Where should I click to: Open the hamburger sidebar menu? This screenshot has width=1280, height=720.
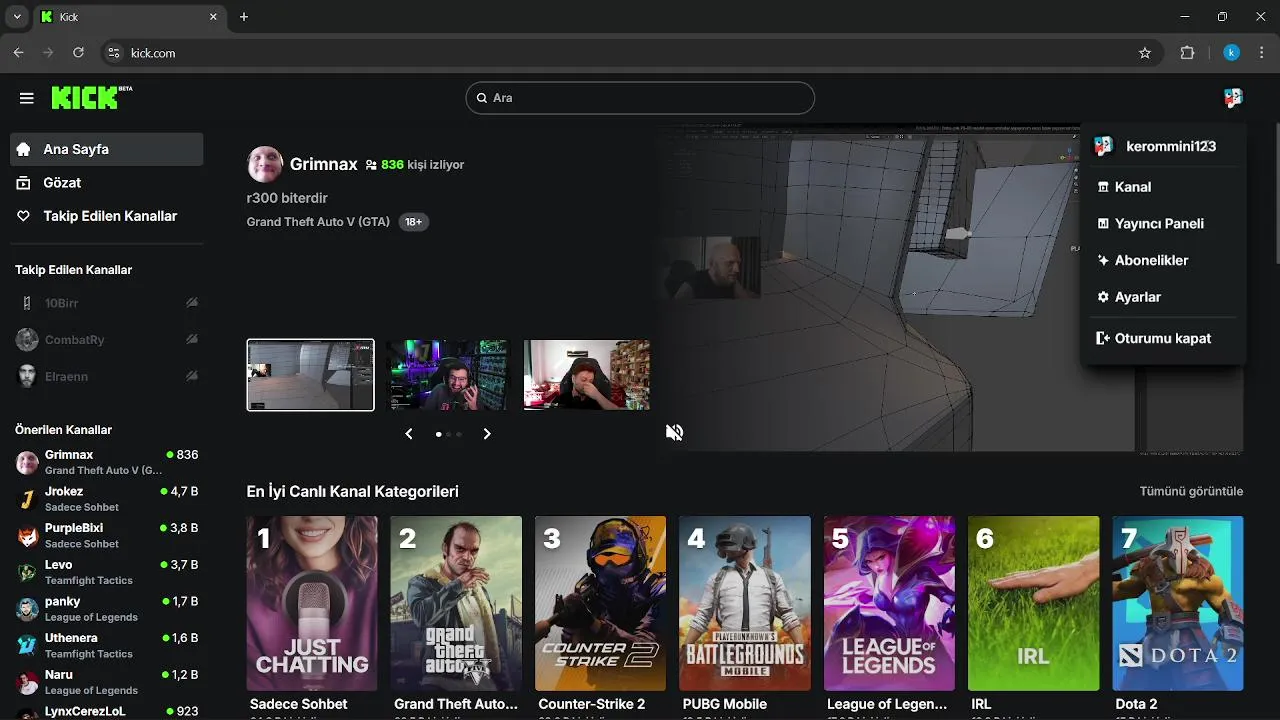[27, 98]
